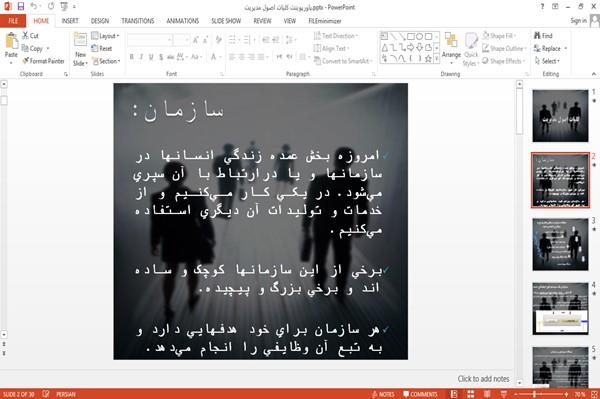Click the Paste clipboard icon

11,41
